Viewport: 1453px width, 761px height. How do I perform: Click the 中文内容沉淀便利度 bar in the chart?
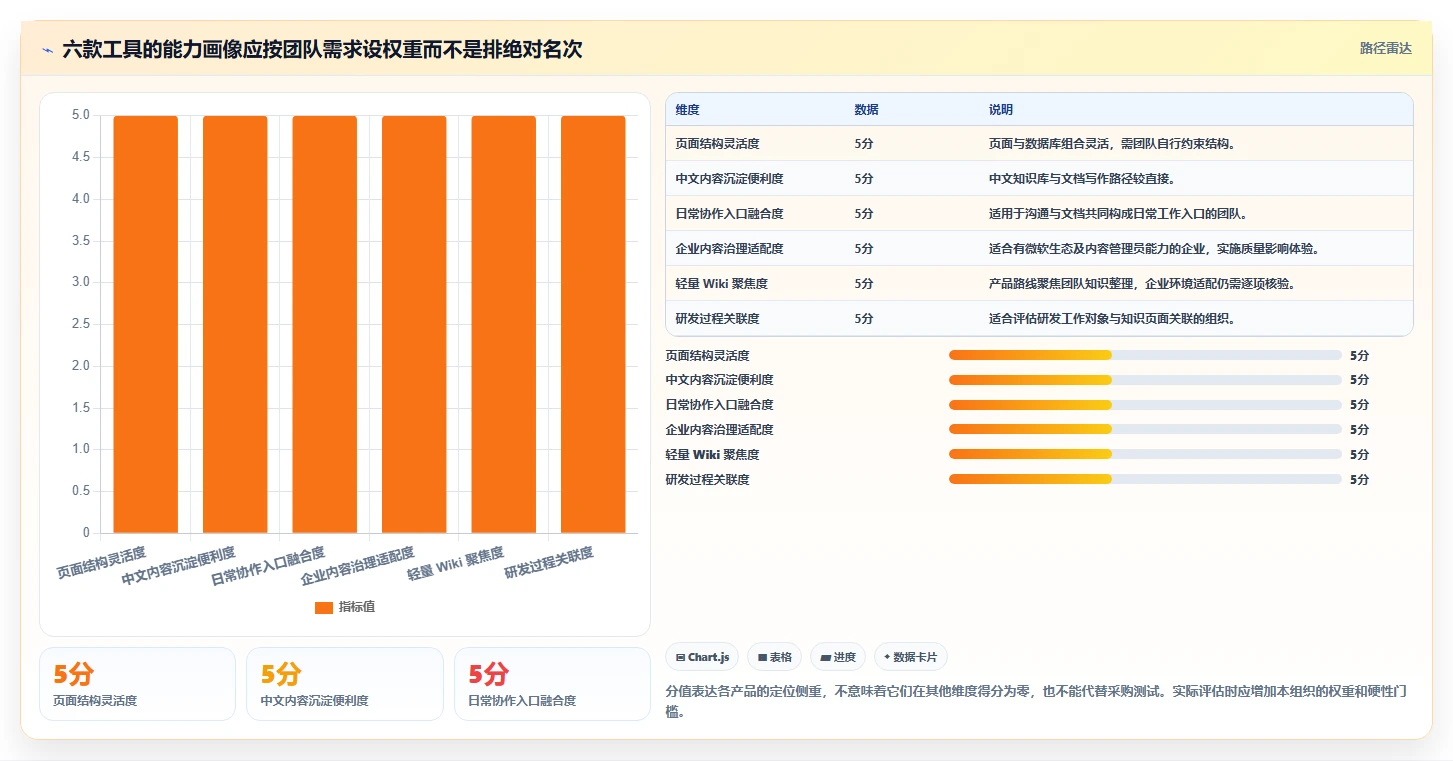pos(235,324)
